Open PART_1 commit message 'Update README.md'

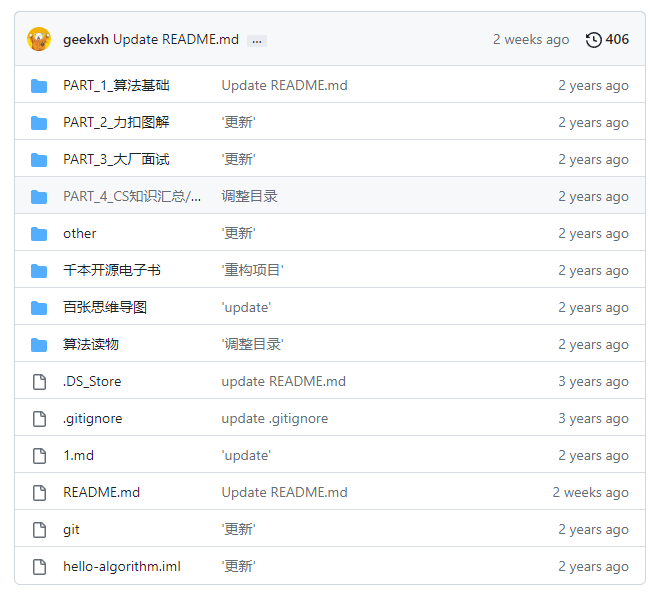[x=284, y=86]
